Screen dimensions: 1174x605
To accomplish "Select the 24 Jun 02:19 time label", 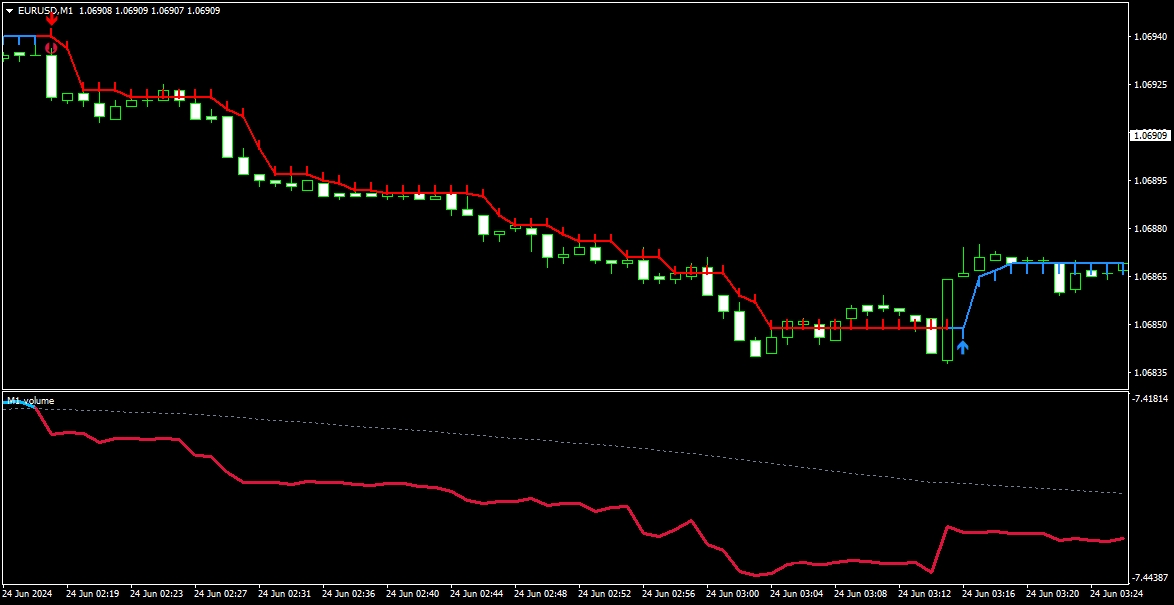I will point(92,594).
